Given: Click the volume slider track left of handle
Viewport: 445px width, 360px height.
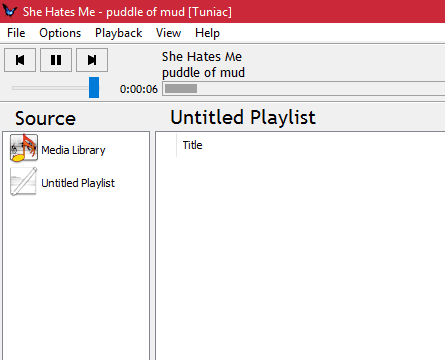Looking at the screenshot, I should click(x=50, y=88).
